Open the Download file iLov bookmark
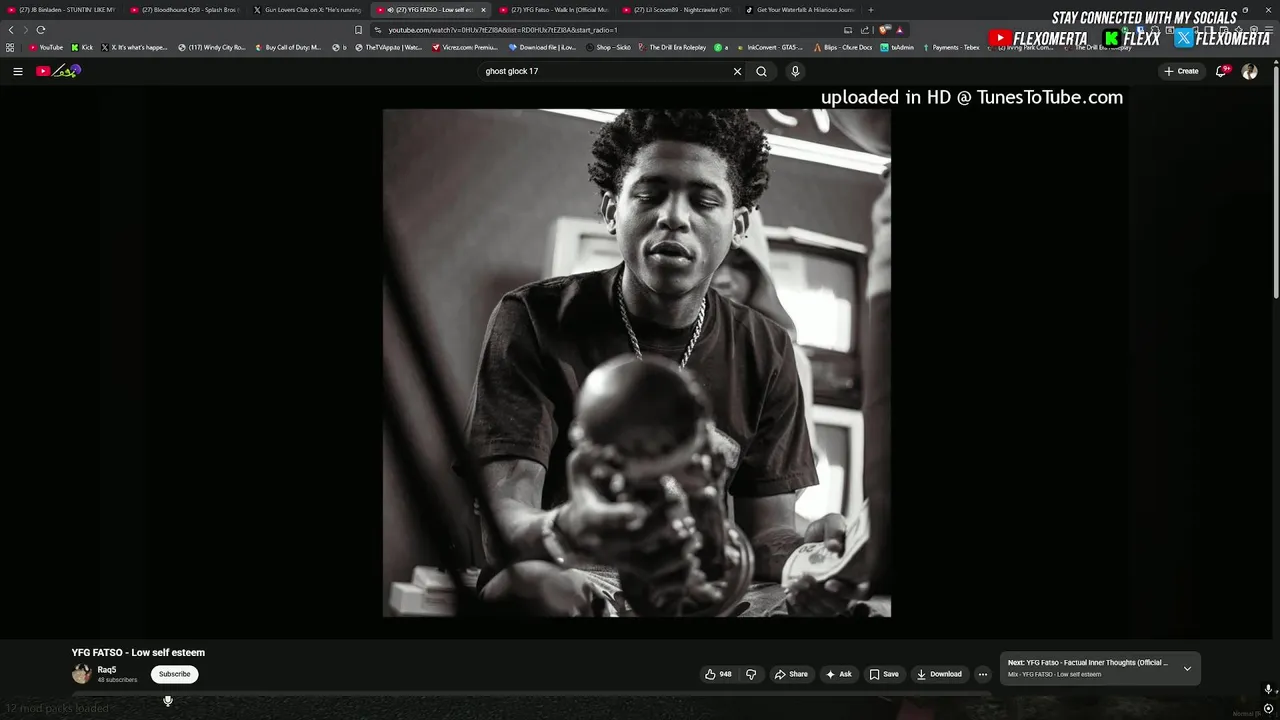Viewport: 1280px width, 720px height. point(542,47)
